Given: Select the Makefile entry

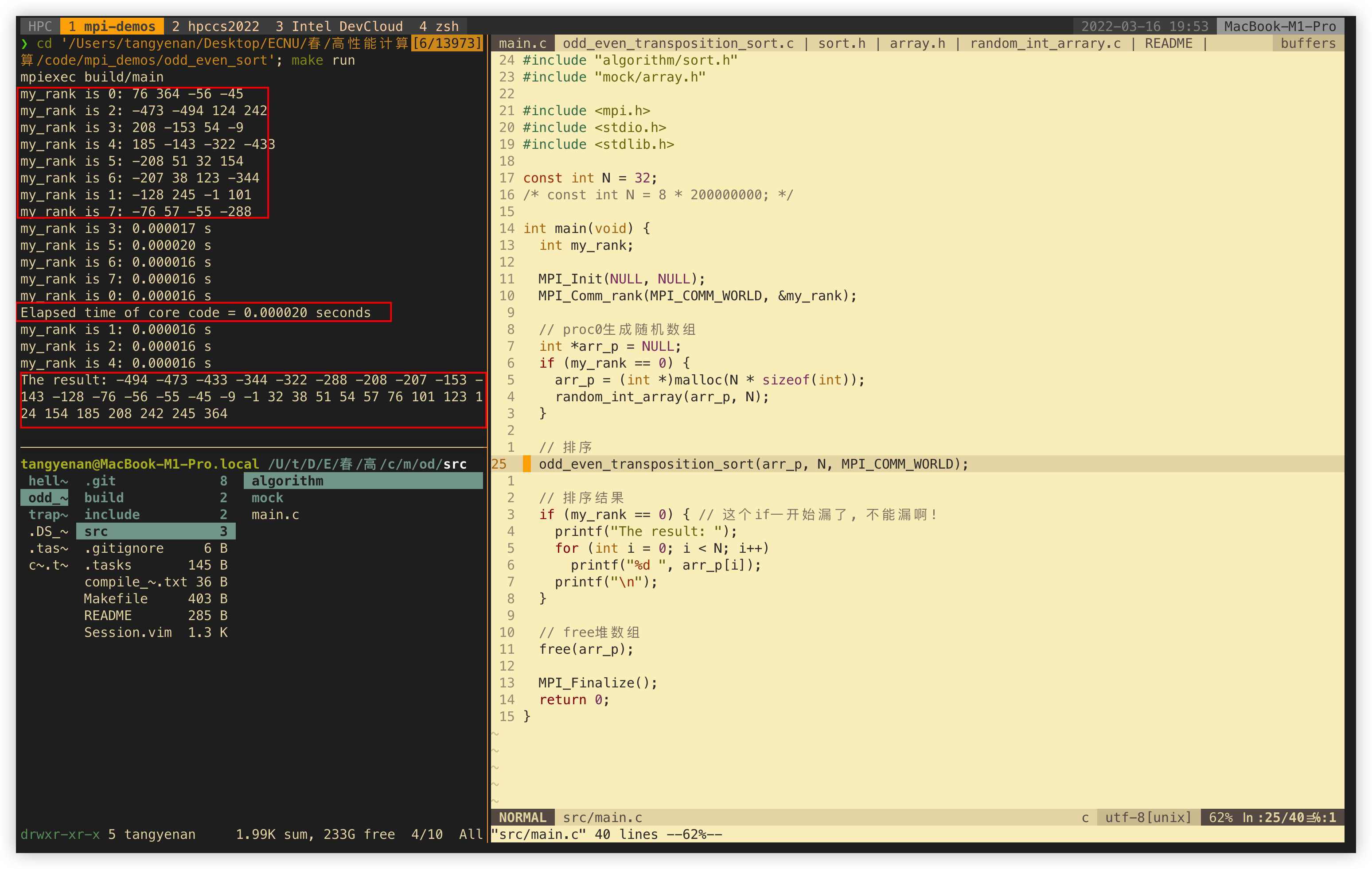Looking at the screenshot, I should (x=116, y=598).
